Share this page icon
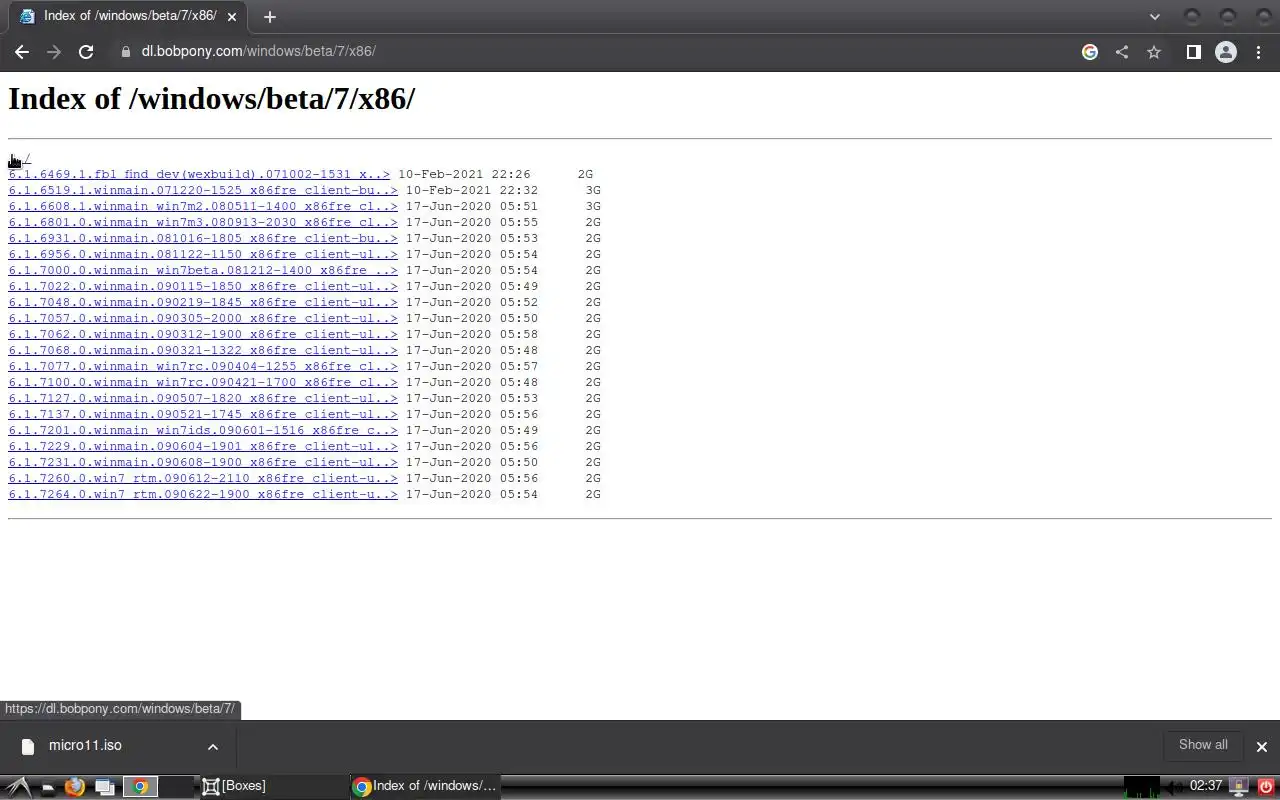 [x=1122, y=52]
